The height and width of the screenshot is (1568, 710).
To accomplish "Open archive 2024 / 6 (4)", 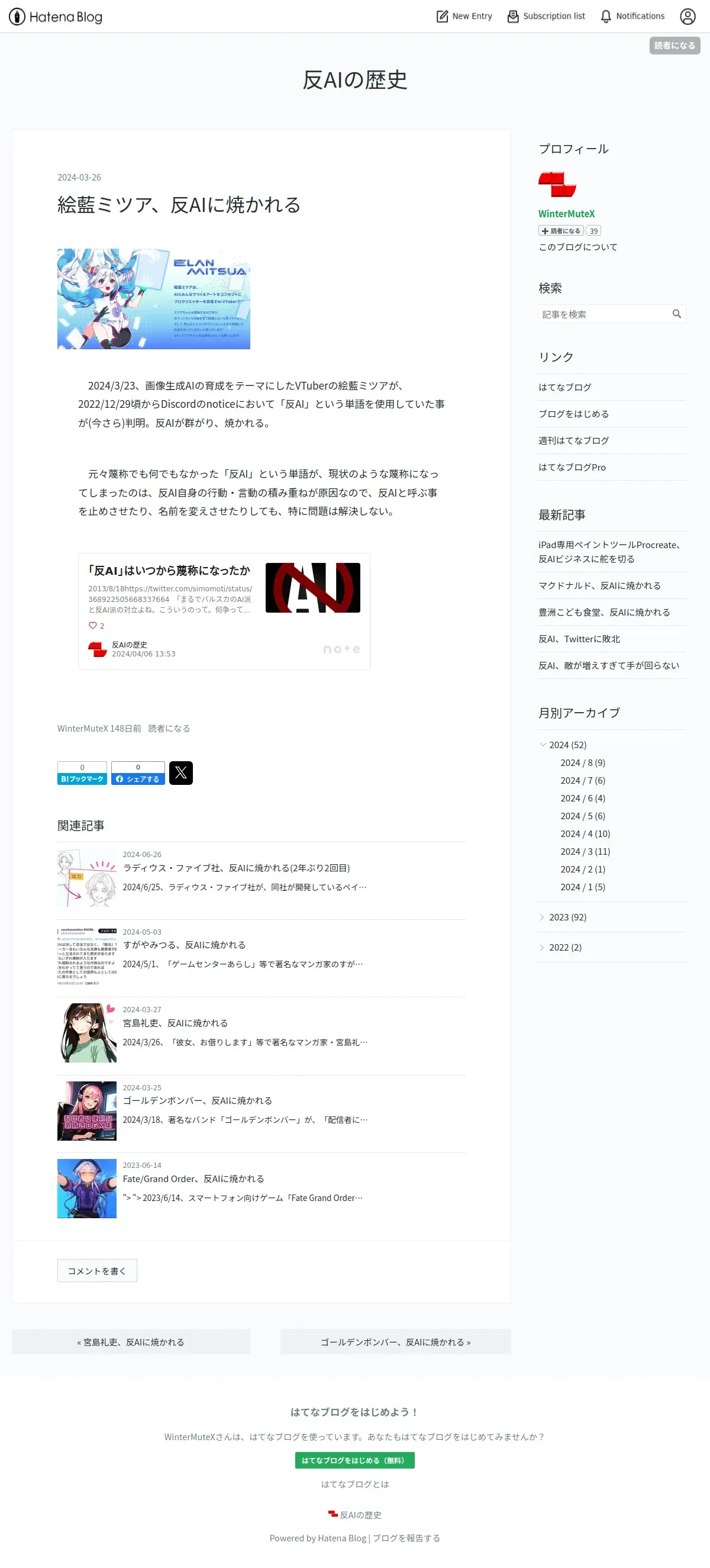I will tap(582, 798).
